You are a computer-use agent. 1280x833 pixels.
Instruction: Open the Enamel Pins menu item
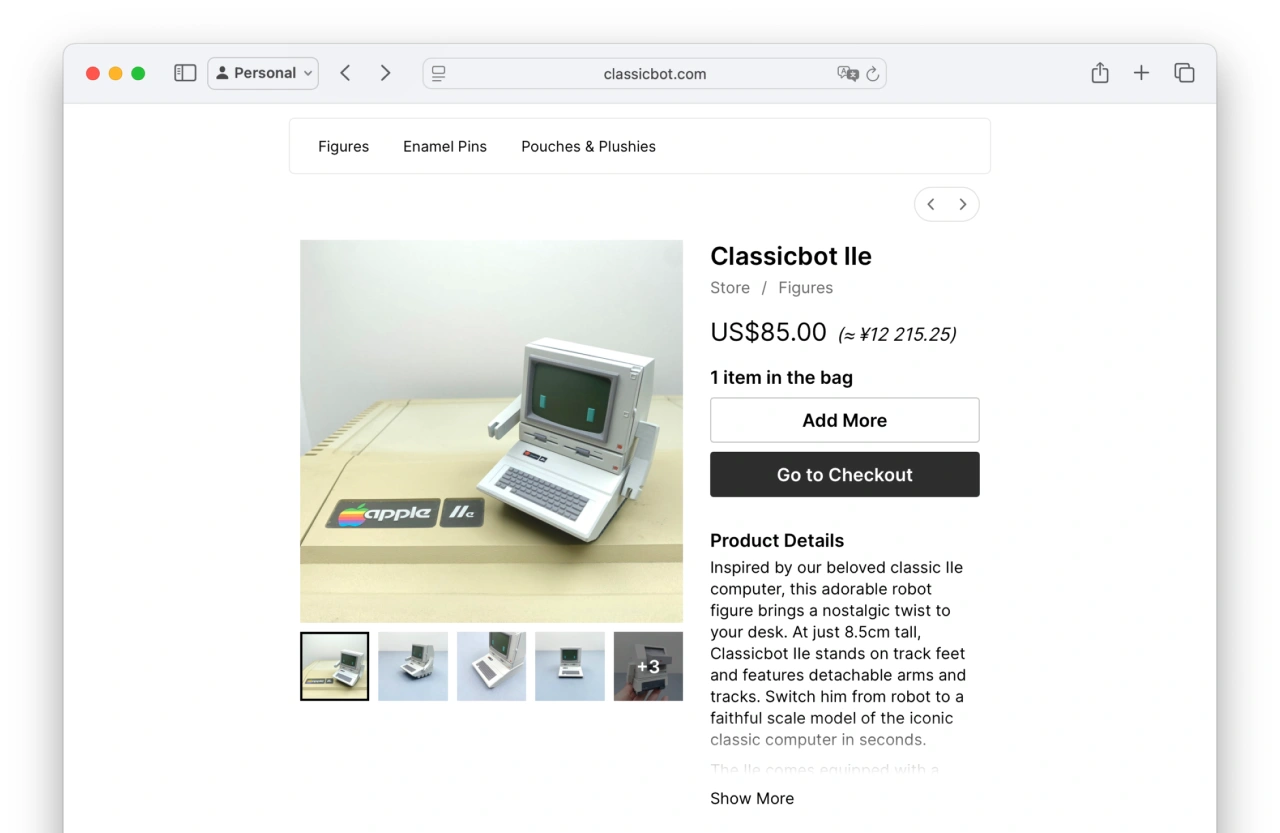point(445,146)
